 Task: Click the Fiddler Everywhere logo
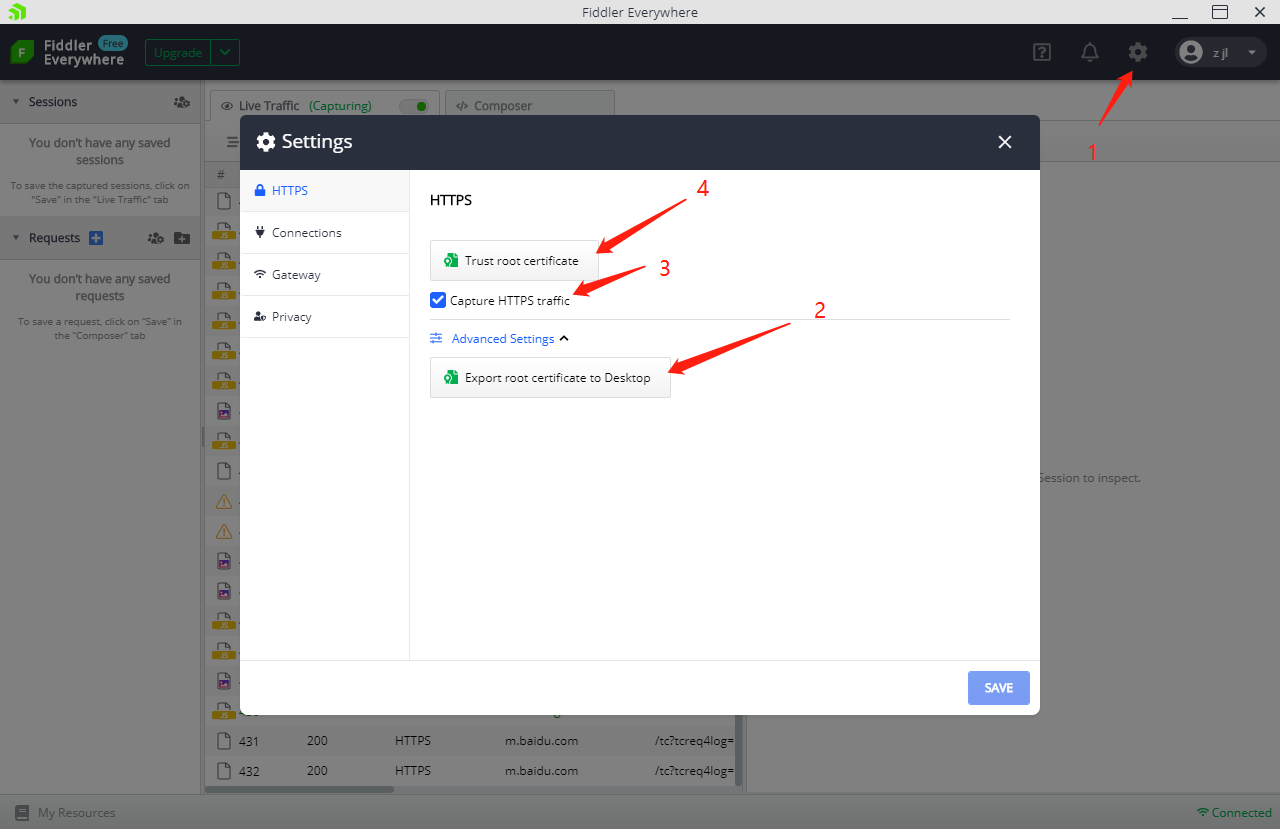(68, 52)
